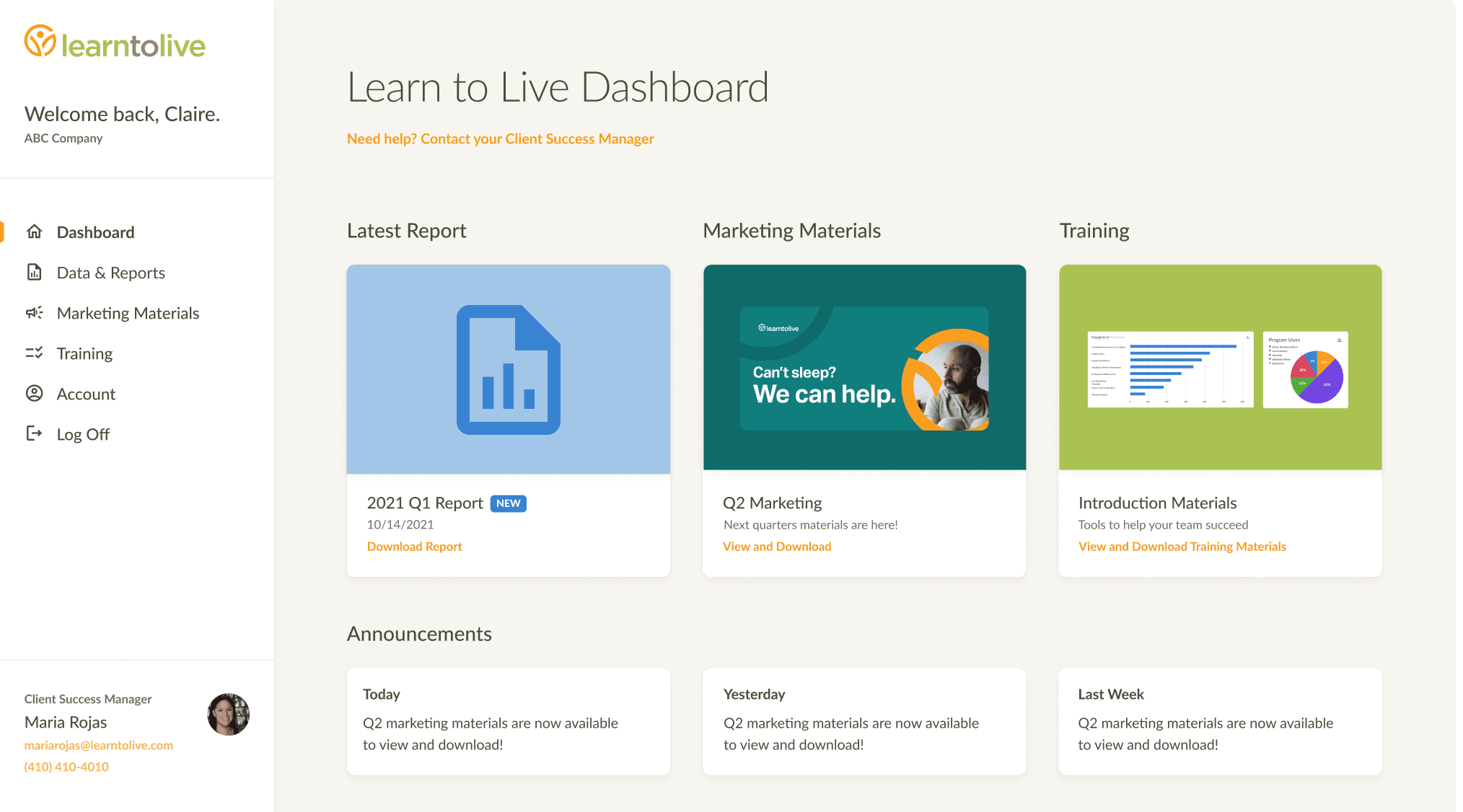Image resolution: width=1463 pixels, height=812 pixels.
Task: Click the megaphone icon for Marketing Materials
Action: tap(34, 312)
